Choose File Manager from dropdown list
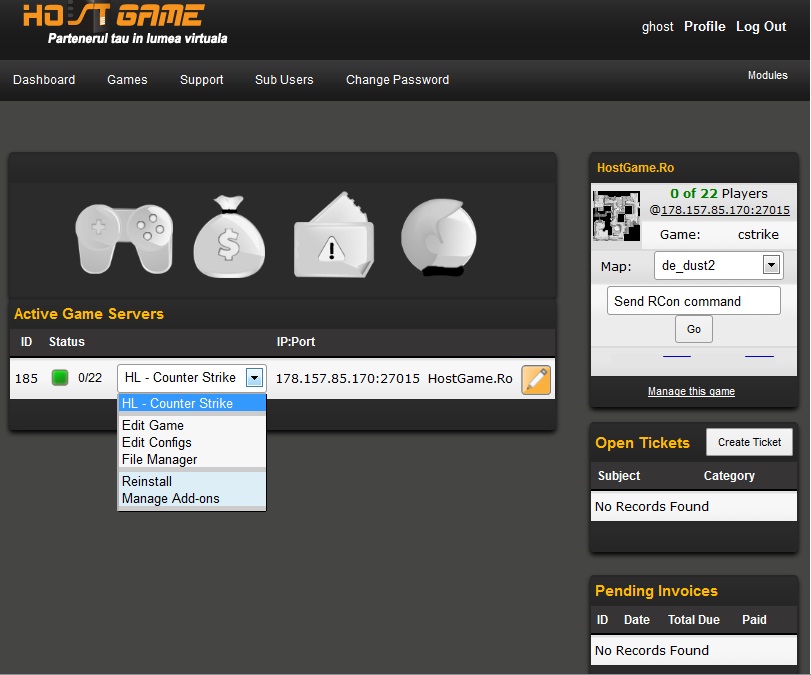Image resolution: width=811 pixels, height=675 pixels. coord(192,459)
